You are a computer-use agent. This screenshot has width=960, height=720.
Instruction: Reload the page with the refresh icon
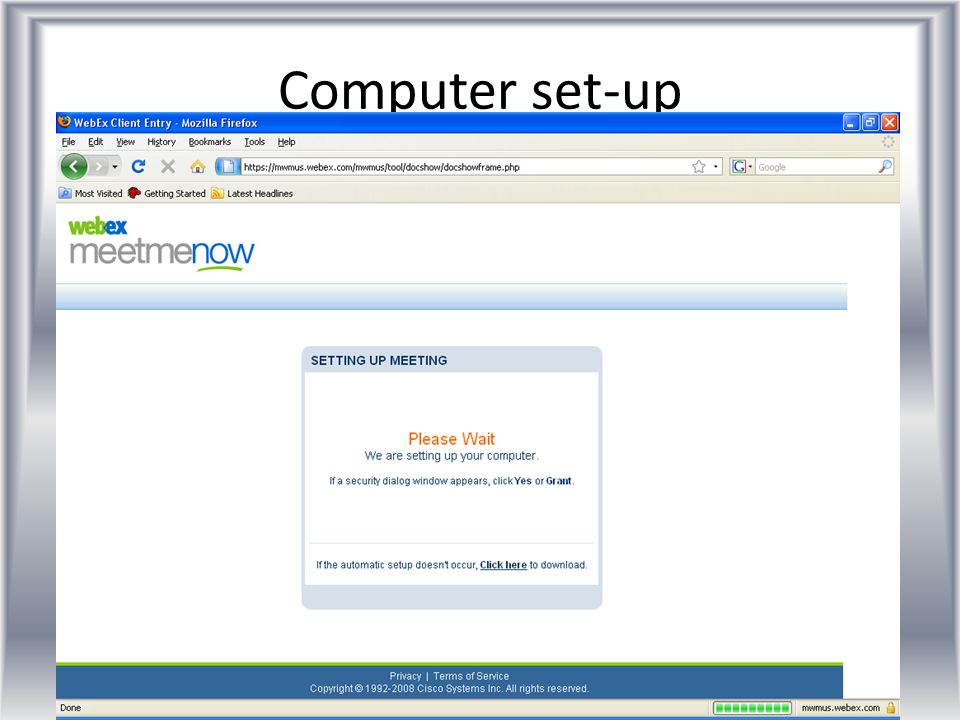point(138,167)
